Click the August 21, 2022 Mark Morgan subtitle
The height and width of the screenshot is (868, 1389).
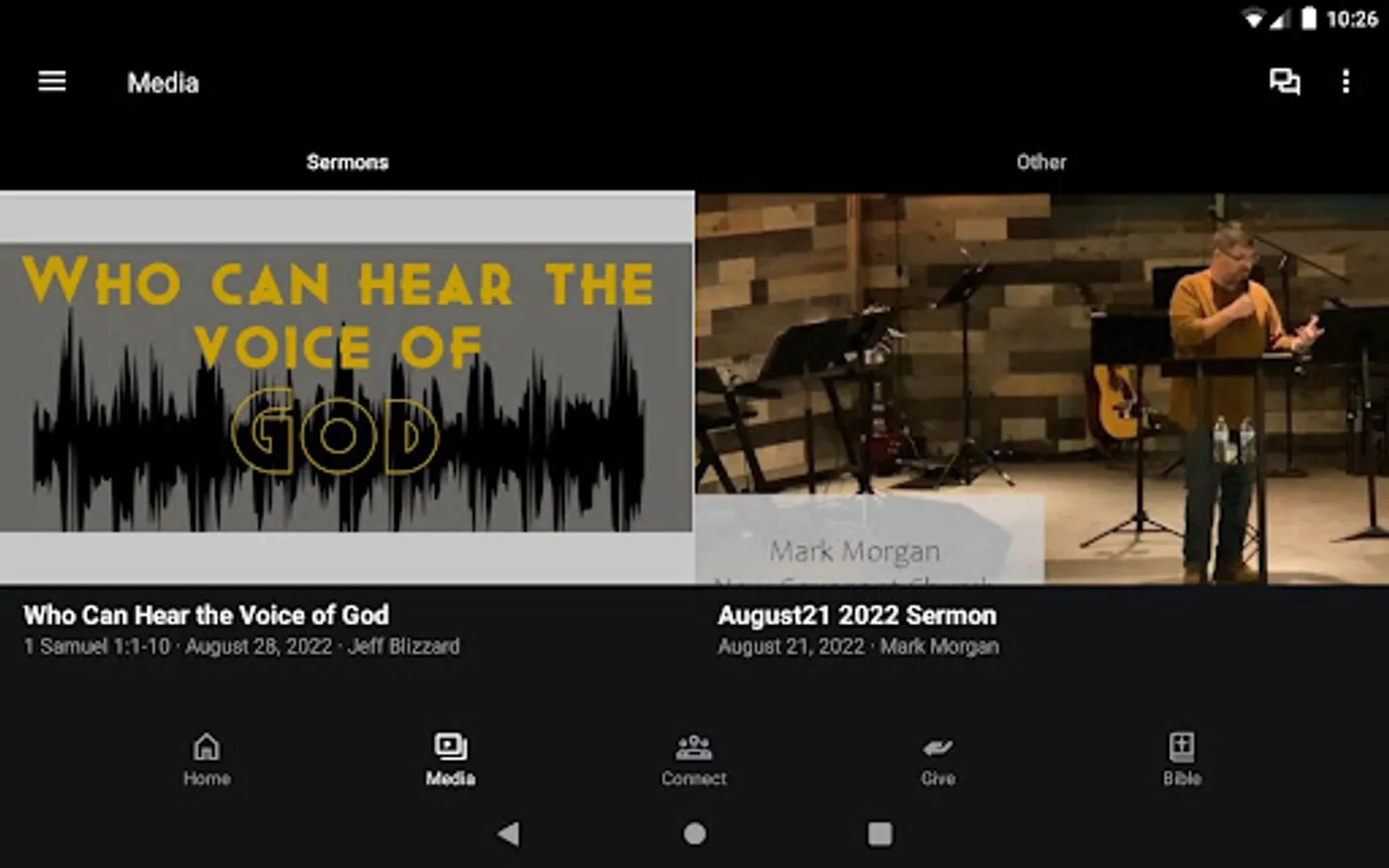pos(858,646)
